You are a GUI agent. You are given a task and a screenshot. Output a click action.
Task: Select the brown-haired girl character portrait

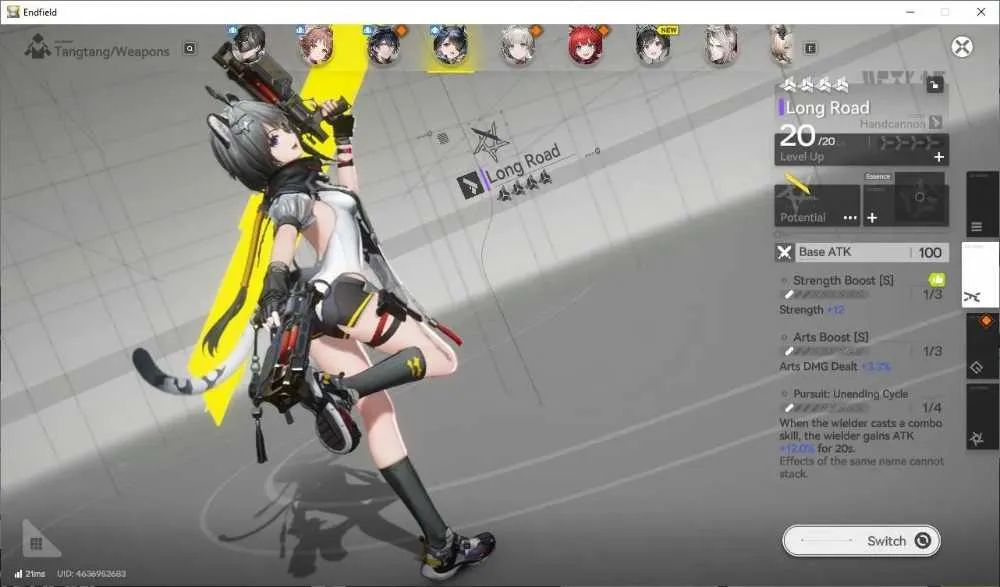tap(316, 45)
